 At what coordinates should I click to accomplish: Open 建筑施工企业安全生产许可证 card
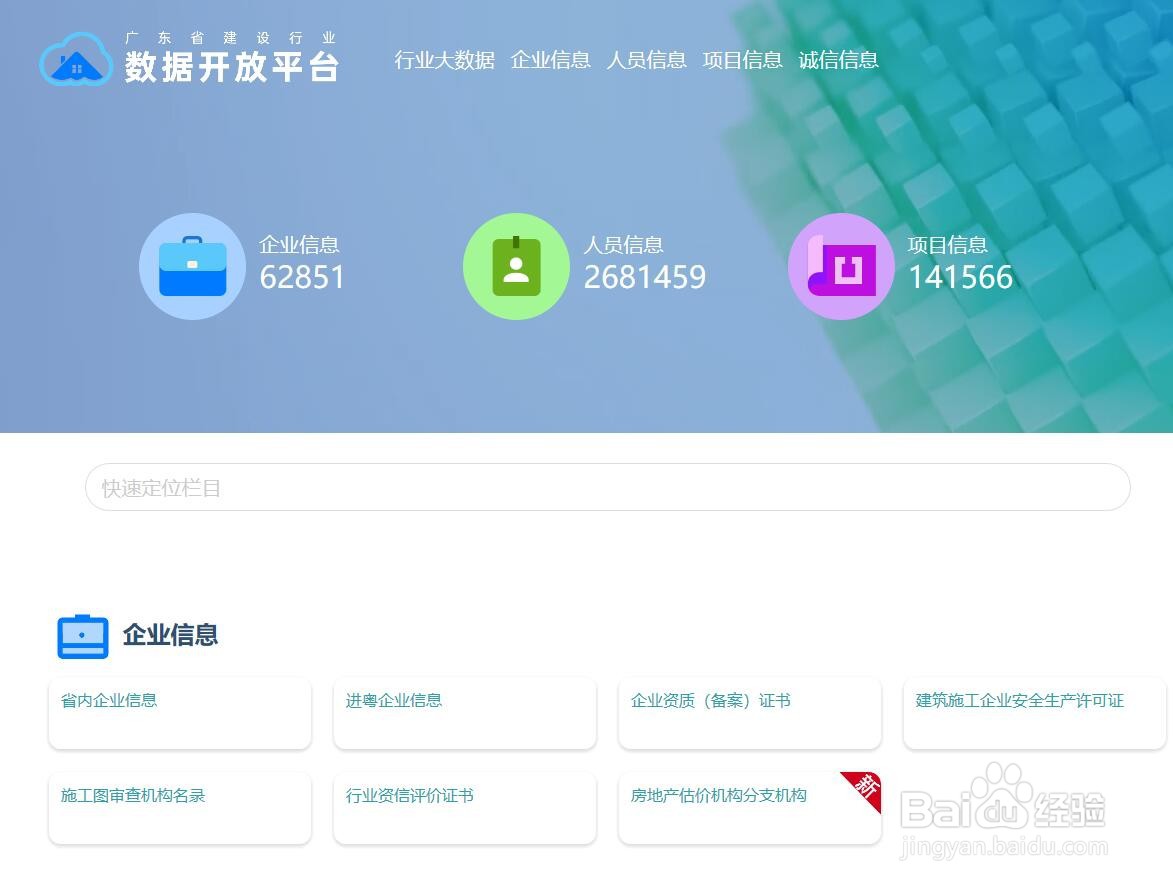coord(1034,713)
